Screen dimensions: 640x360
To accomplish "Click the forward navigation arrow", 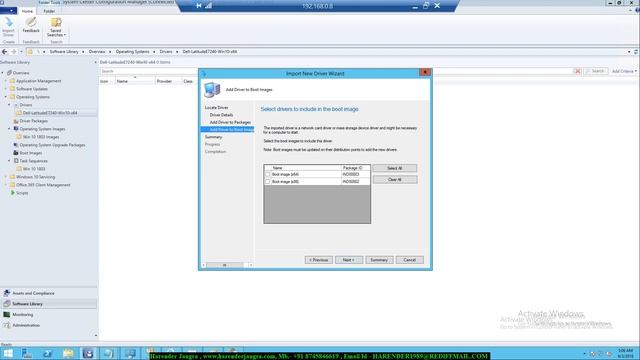I will (13, 52).
